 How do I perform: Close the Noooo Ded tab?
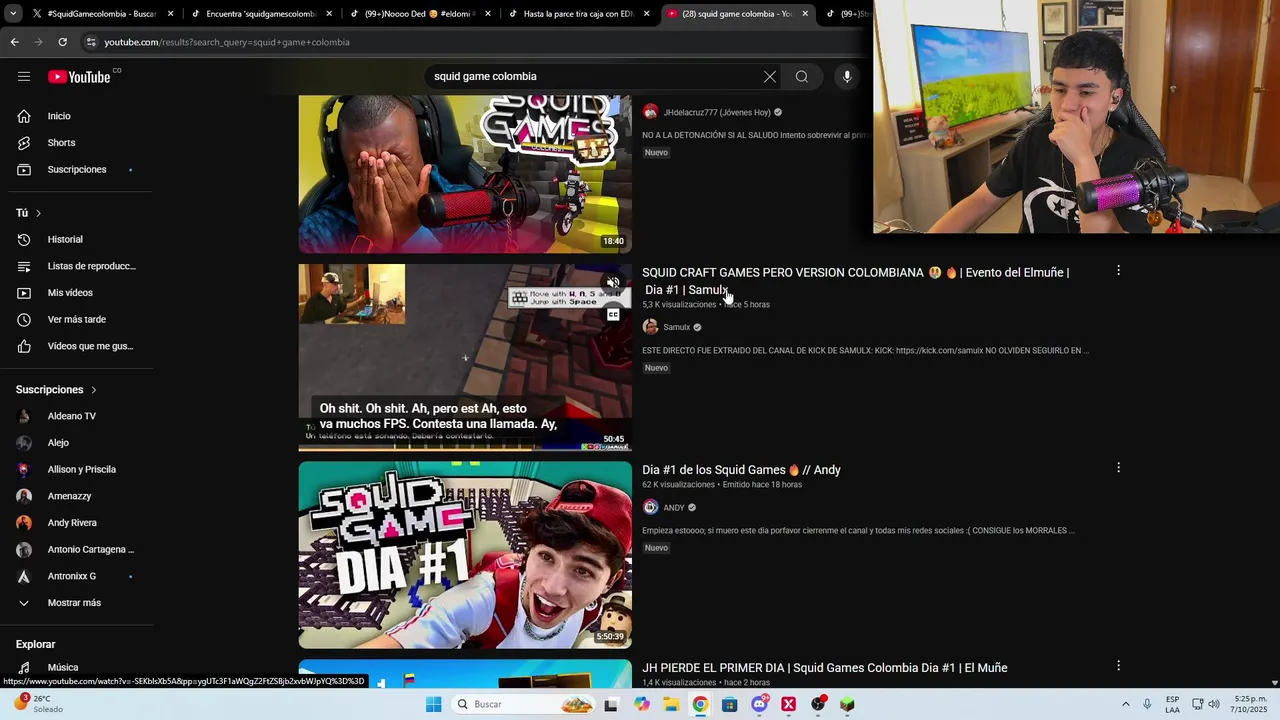tap(488, 14)
